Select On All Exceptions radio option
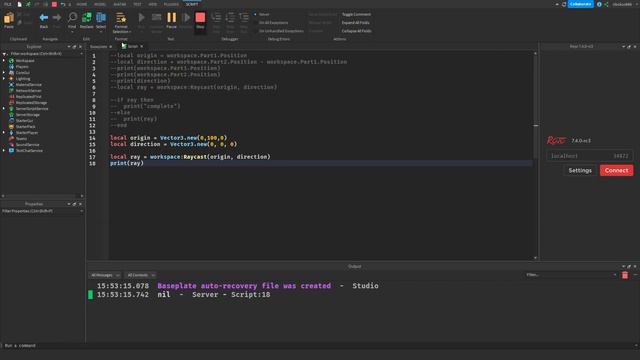Image resolution: width=640 pixels, height=360 pixels. click(x=256, y=23)
